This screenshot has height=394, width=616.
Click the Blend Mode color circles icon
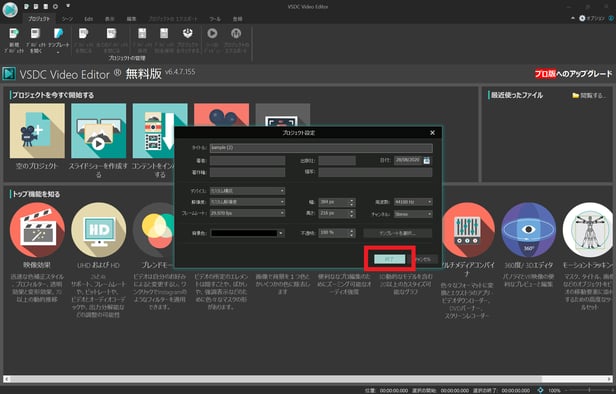(155, 229)
